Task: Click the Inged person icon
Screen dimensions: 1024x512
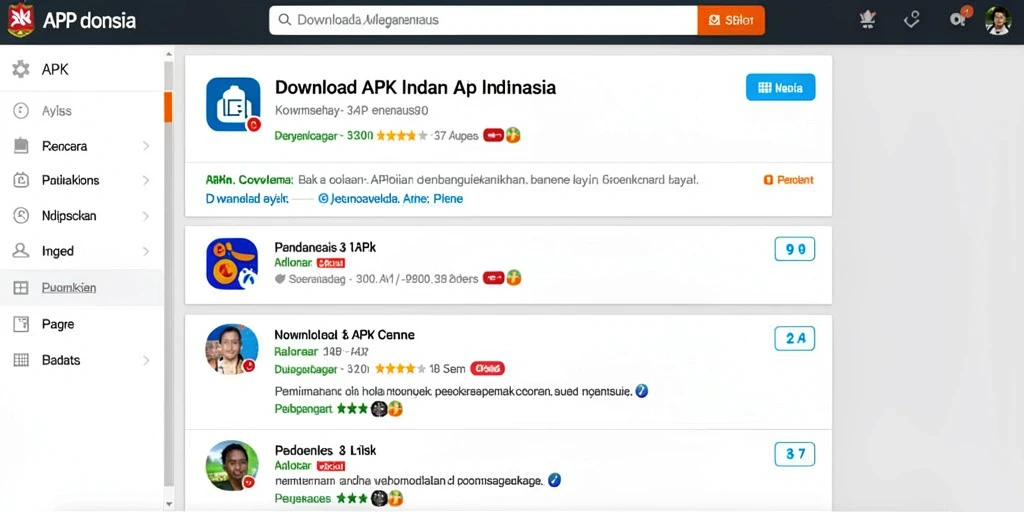Action: [21, 250]
